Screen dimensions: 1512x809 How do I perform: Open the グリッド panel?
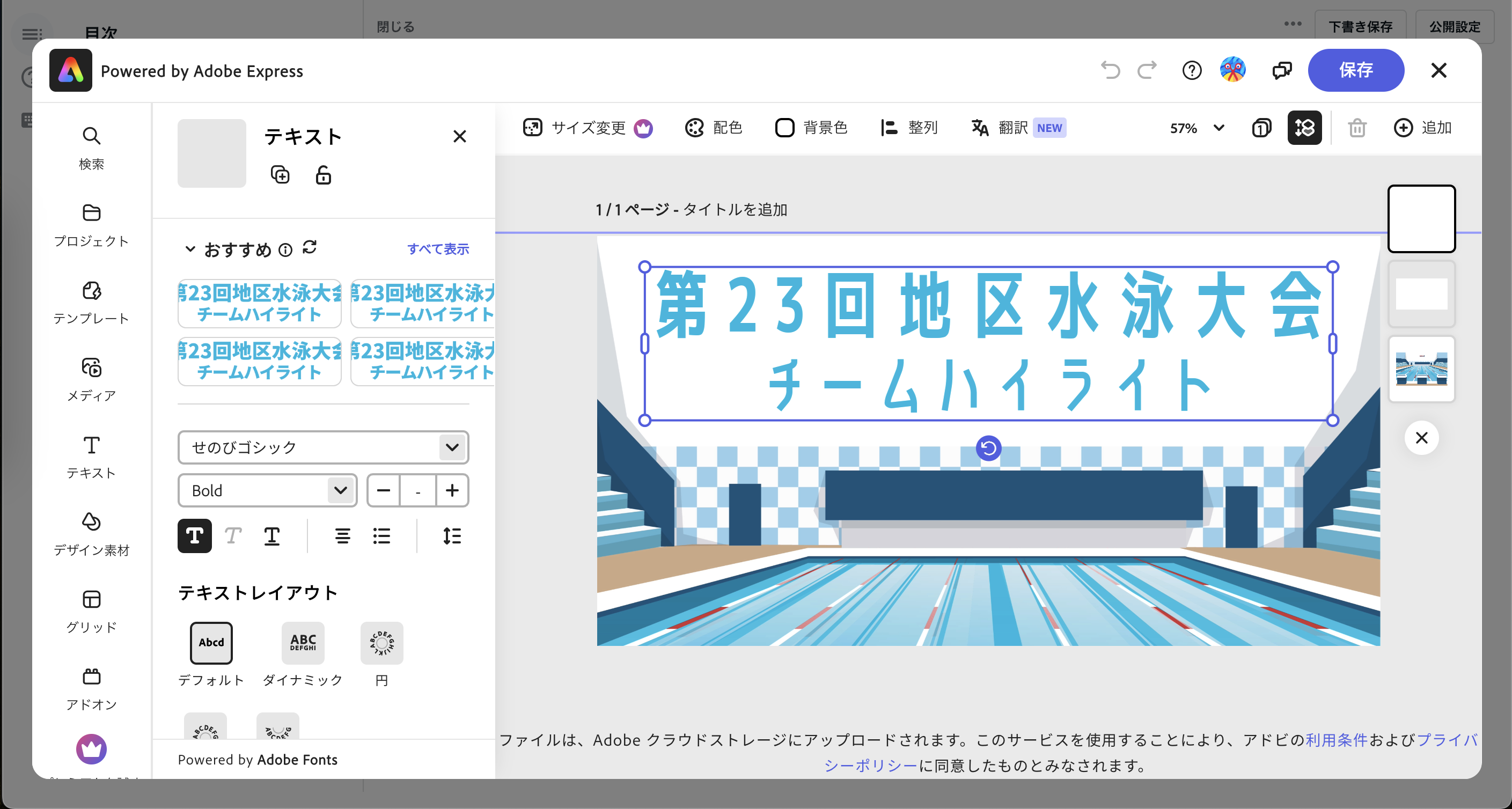pos(91,612)
